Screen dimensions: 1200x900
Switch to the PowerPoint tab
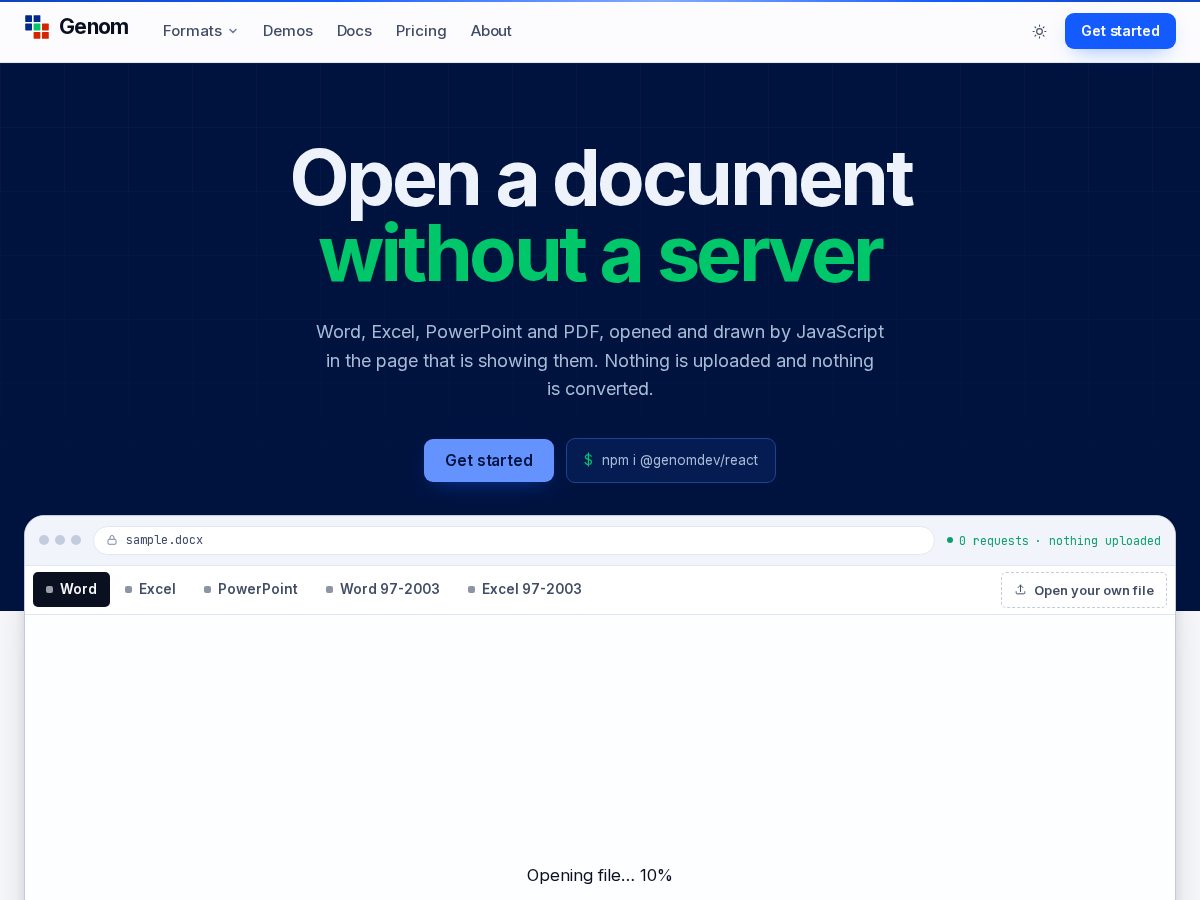coord(251,589)
